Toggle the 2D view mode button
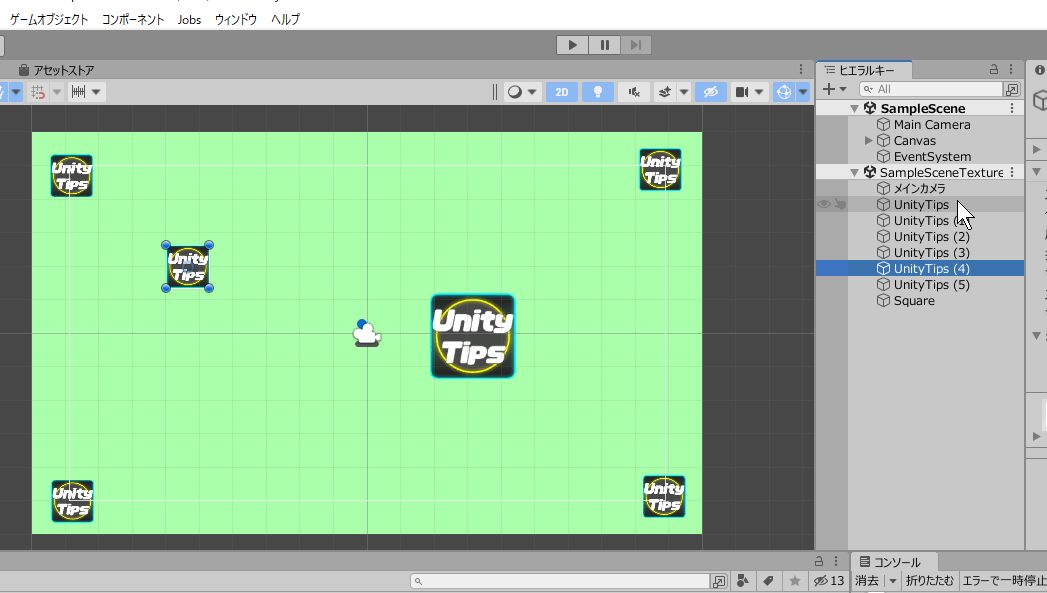 pos(562,92)
